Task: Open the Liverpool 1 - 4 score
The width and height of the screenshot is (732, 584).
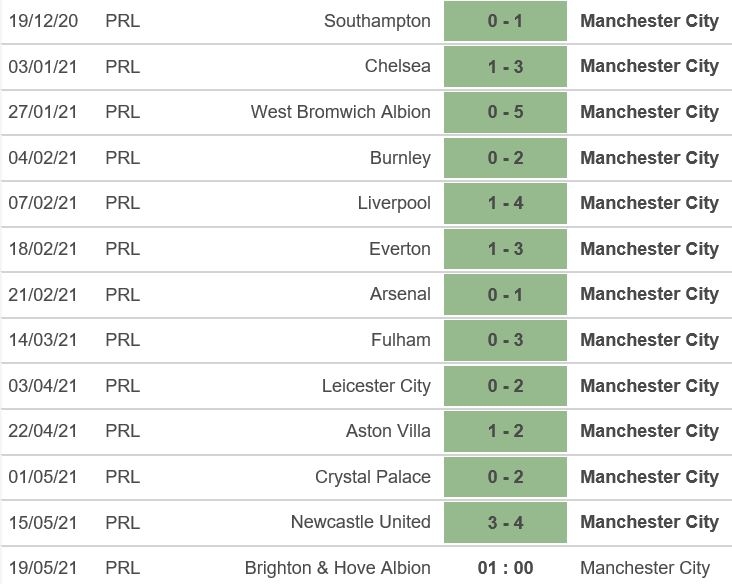Action: tap(505, 203)
